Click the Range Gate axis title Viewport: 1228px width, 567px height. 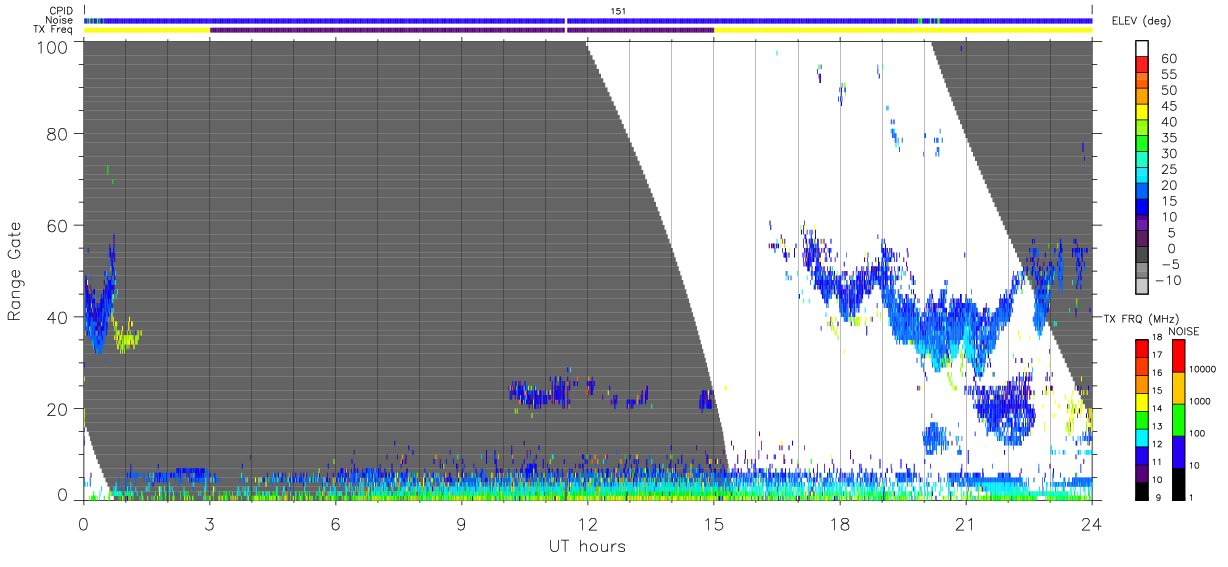click(x=15, y=270)
